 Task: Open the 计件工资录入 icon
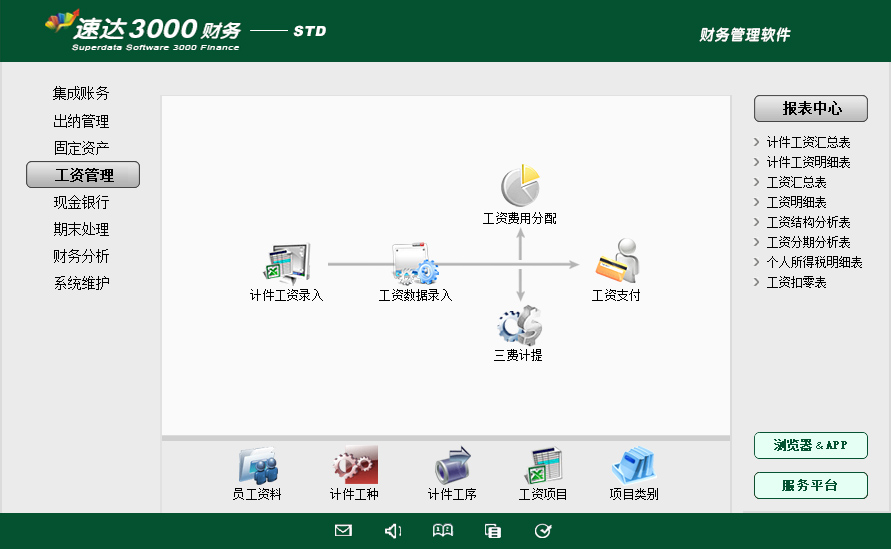pyautogui.click(x=286, y=263)
